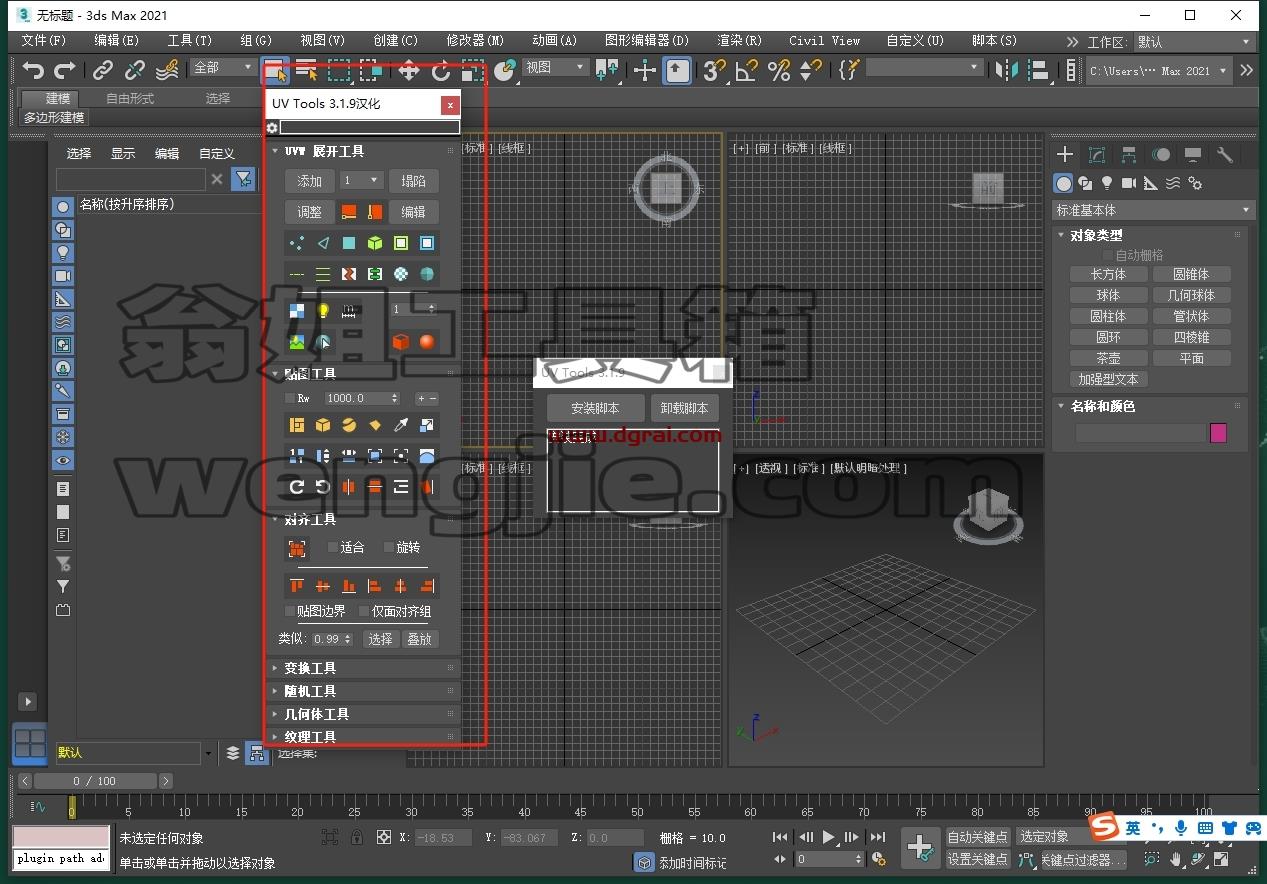Click the magenta object color swatch
Image resolution: width=1267 pixels, height=884 pixels.
click(1218, 433)
